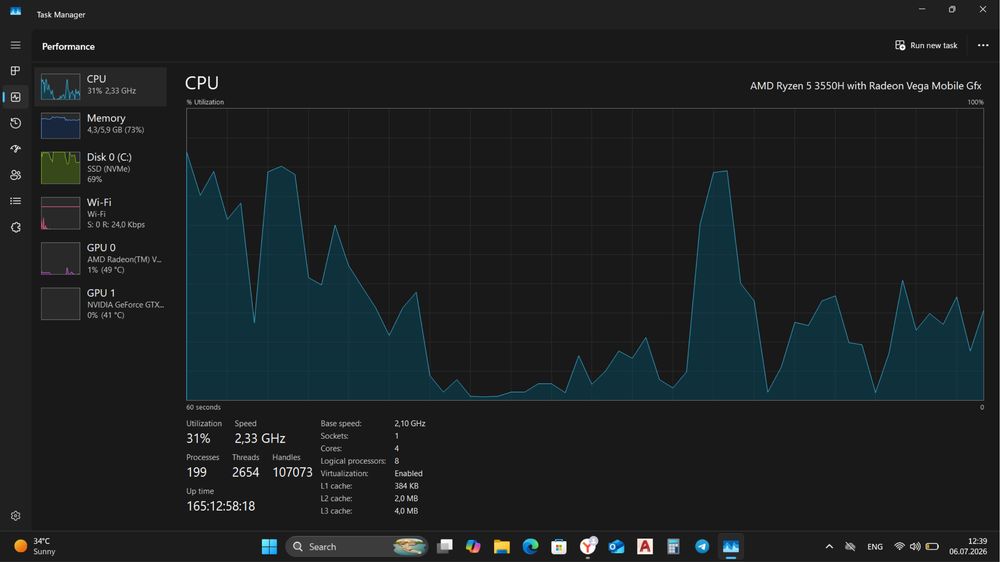Screen dimensions: 1000x562
Task: Select the Memory performance item
Action: click(x=101, y=126)
